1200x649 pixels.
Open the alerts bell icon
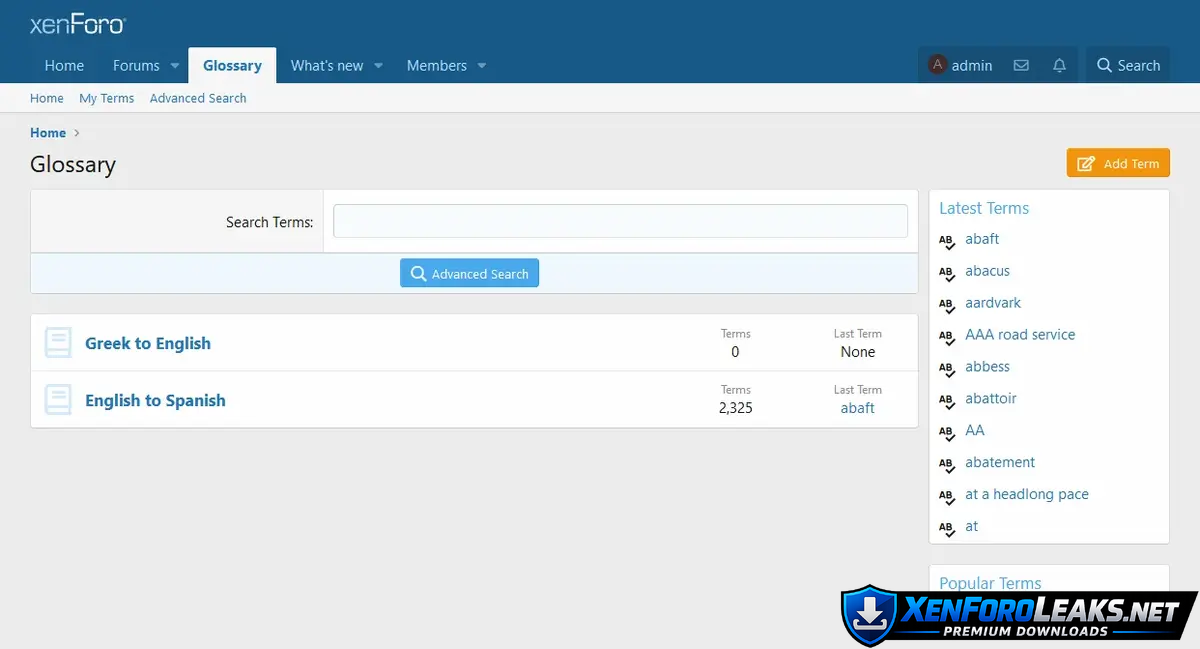[x=1059, y=66]
